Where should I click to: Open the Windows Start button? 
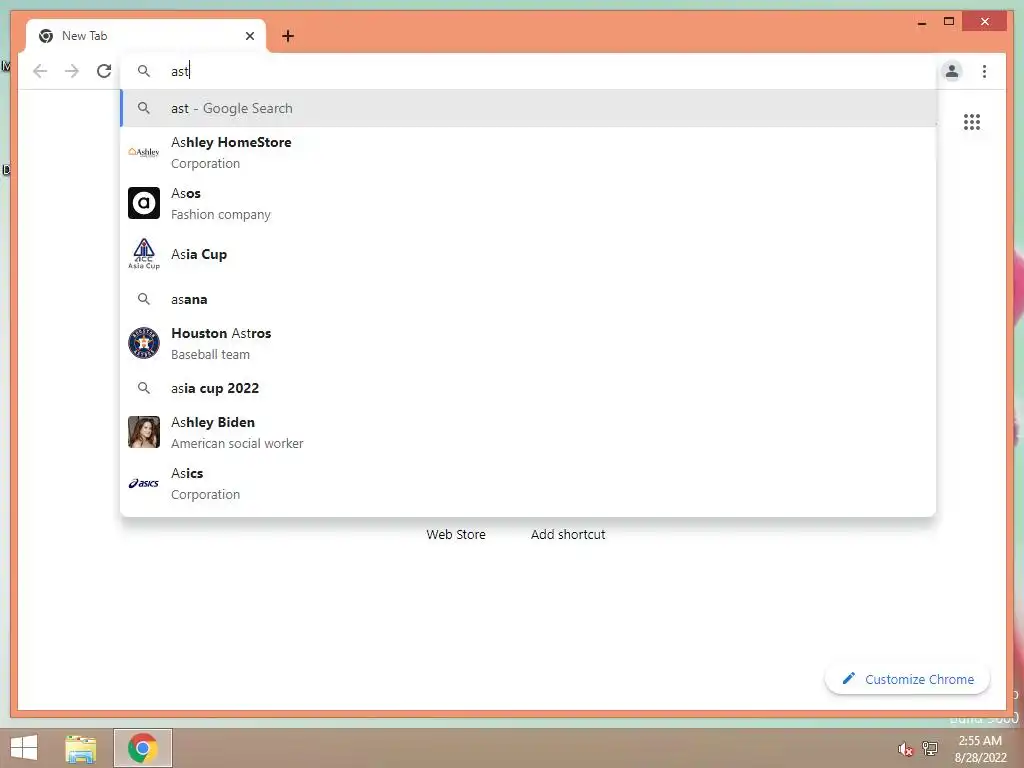[24, 748]
